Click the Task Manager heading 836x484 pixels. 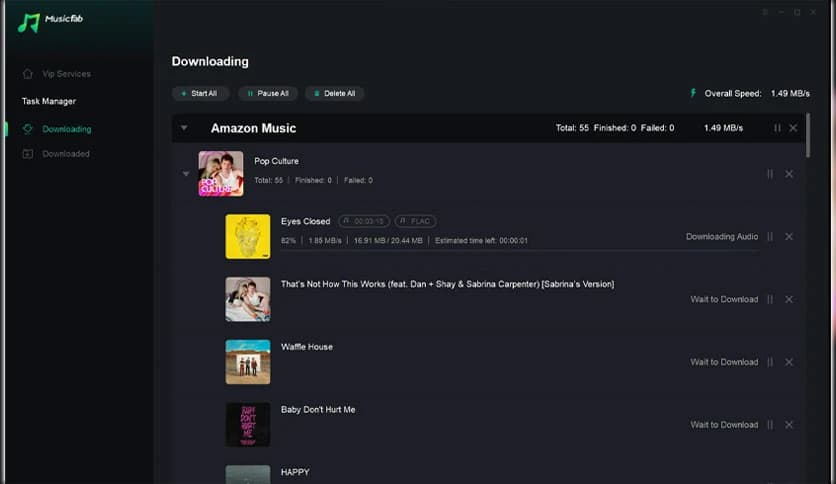49,101
